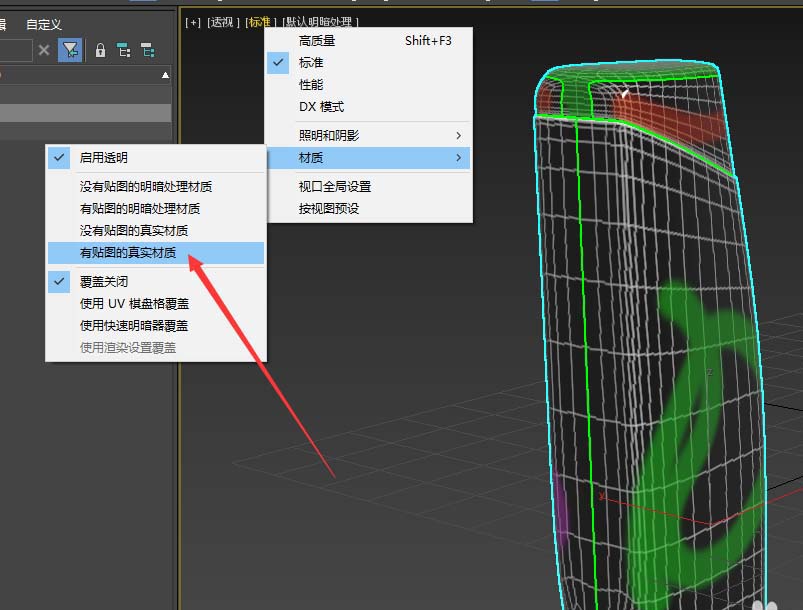The image size is (803, 610).
Task: Open the [+] viewport menu
Action: (193, 22)
